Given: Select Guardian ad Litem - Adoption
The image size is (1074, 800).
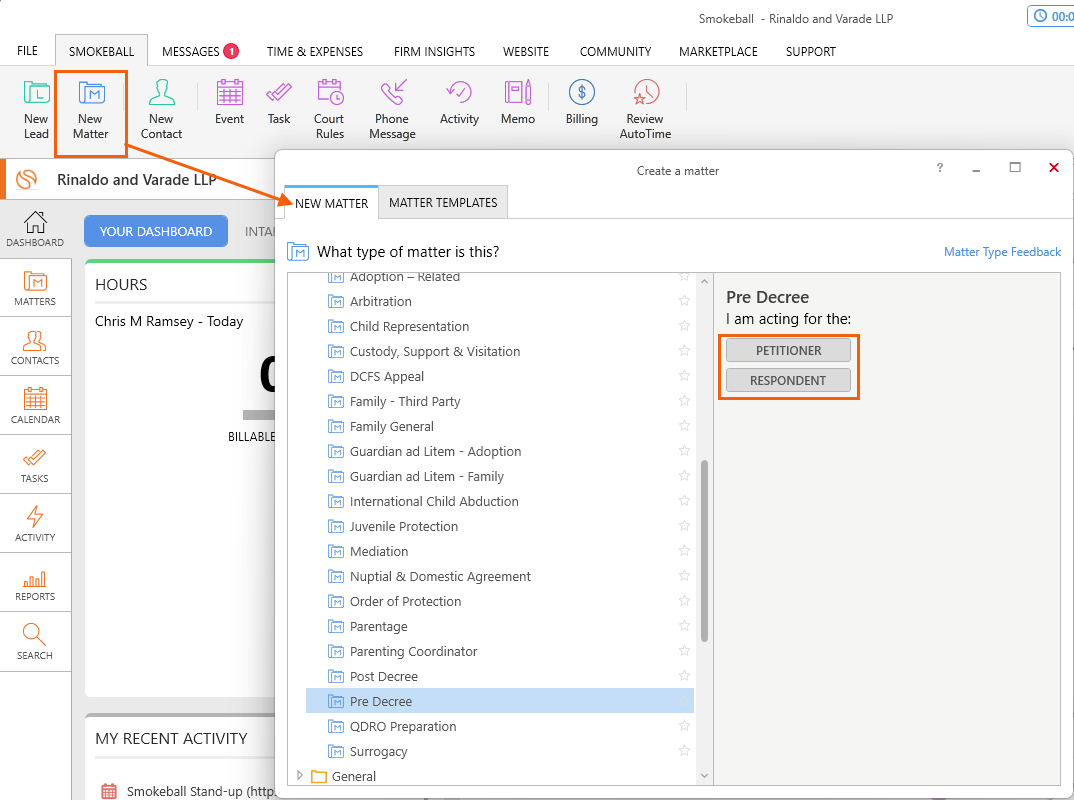Looking at the screenshot, I should pyautogui.click(x=499, y=451).
